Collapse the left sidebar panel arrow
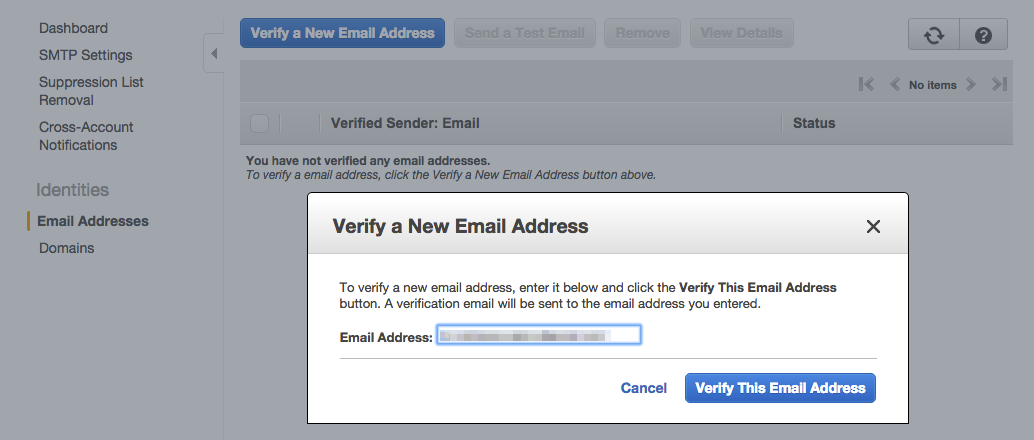This screenshot has width=1034, height=440. [213, 53]
